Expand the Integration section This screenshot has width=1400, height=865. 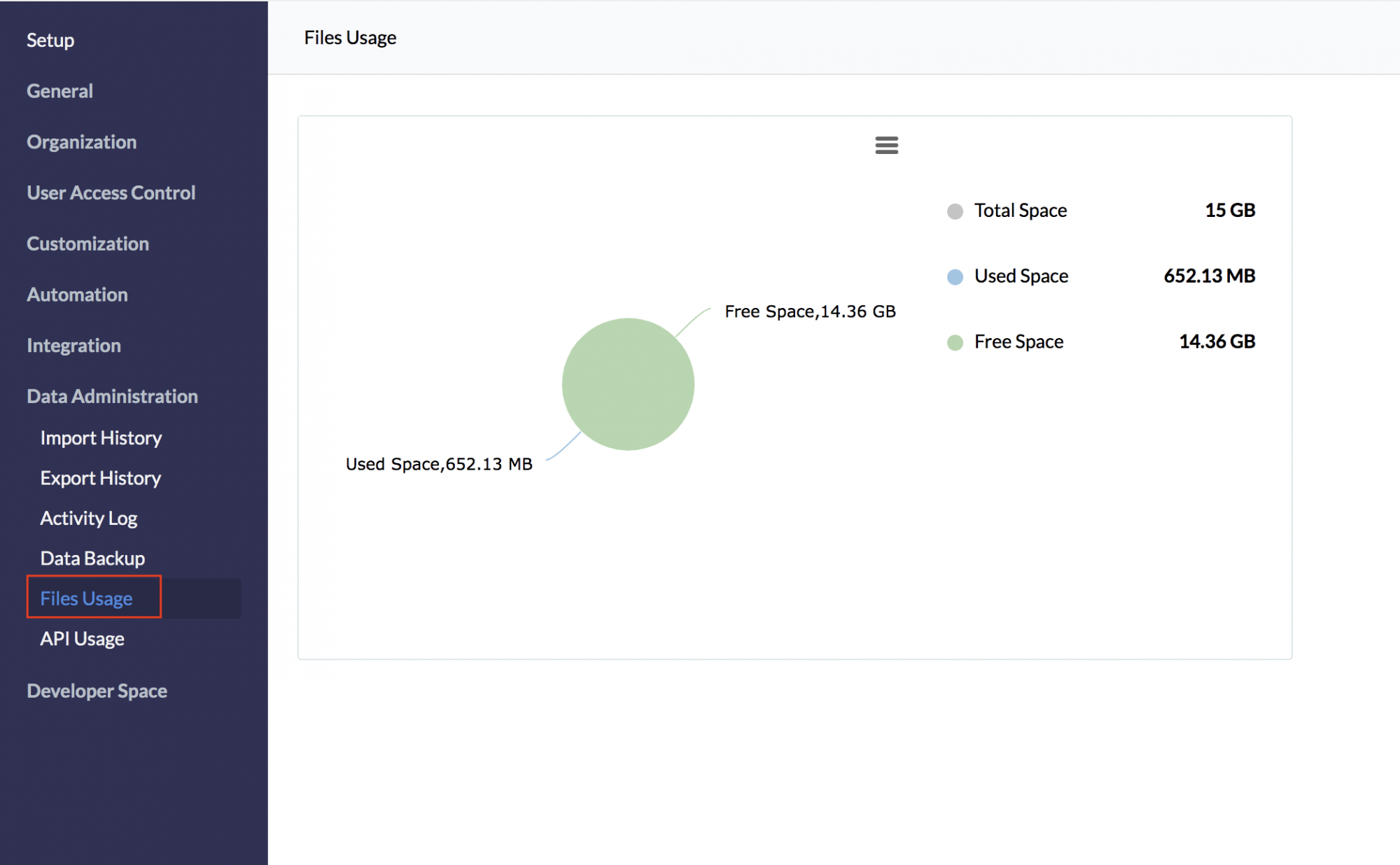[73, 346]
